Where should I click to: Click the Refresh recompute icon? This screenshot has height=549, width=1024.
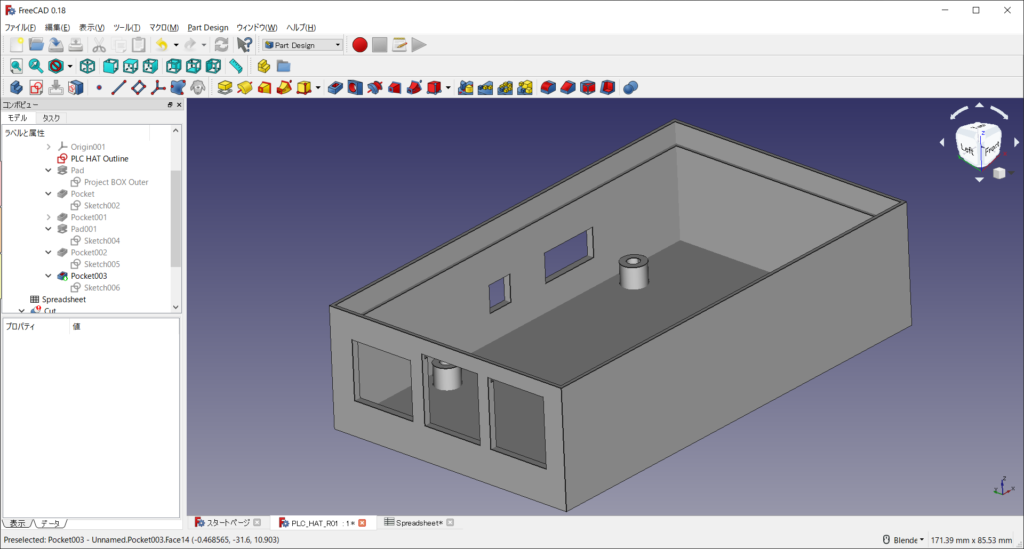221,44
